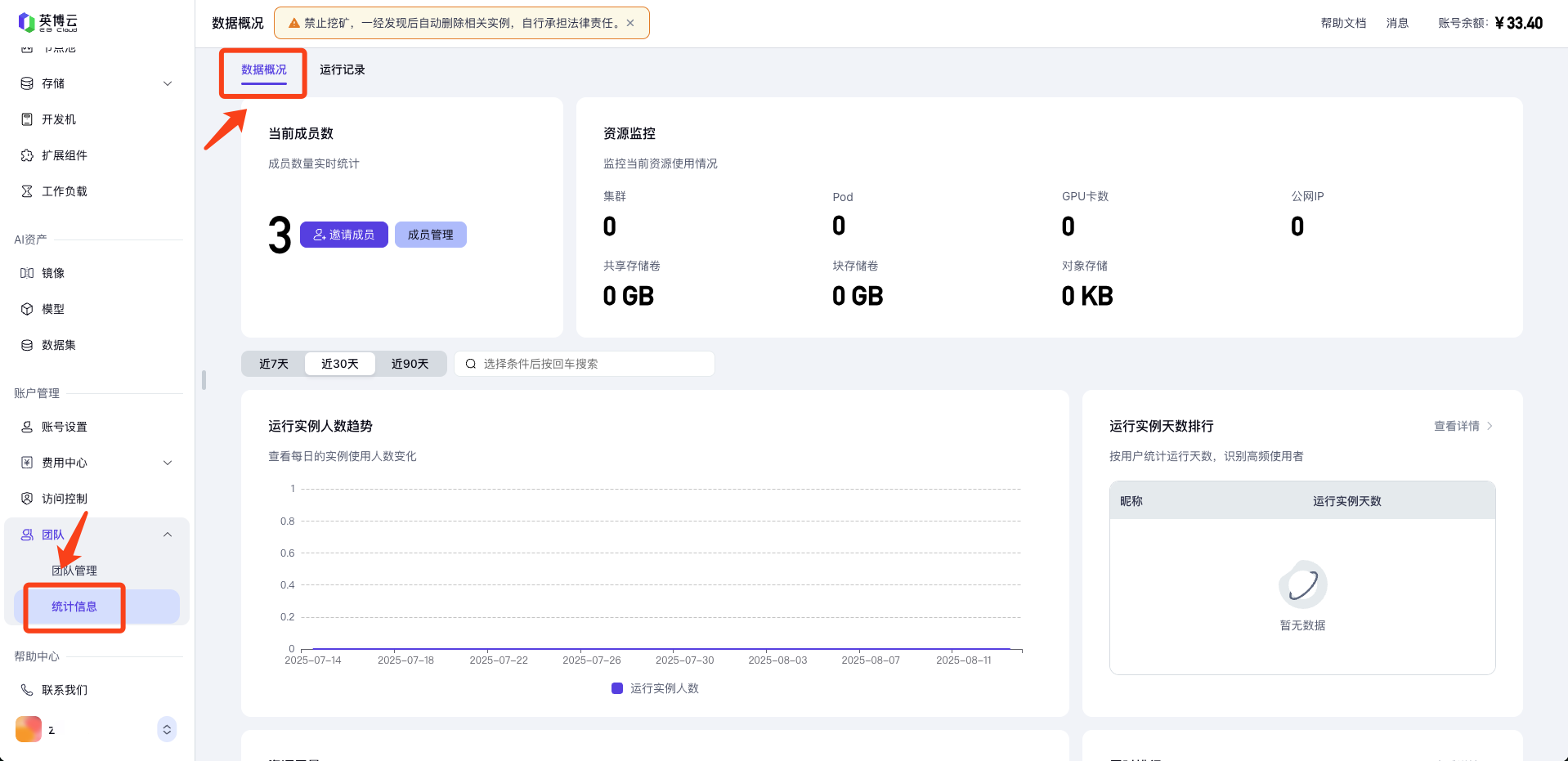Select the 近7天 time range
The image size is (1568, 761).
(x=274, y=364)
